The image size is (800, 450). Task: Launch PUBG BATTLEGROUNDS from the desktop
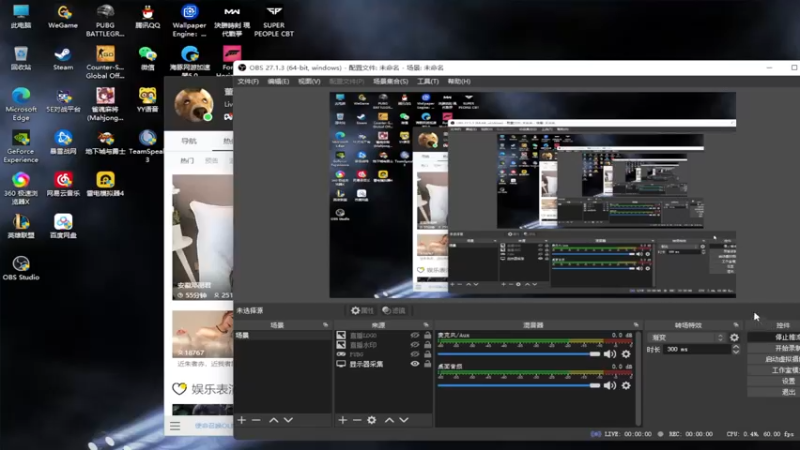[105, 20]
